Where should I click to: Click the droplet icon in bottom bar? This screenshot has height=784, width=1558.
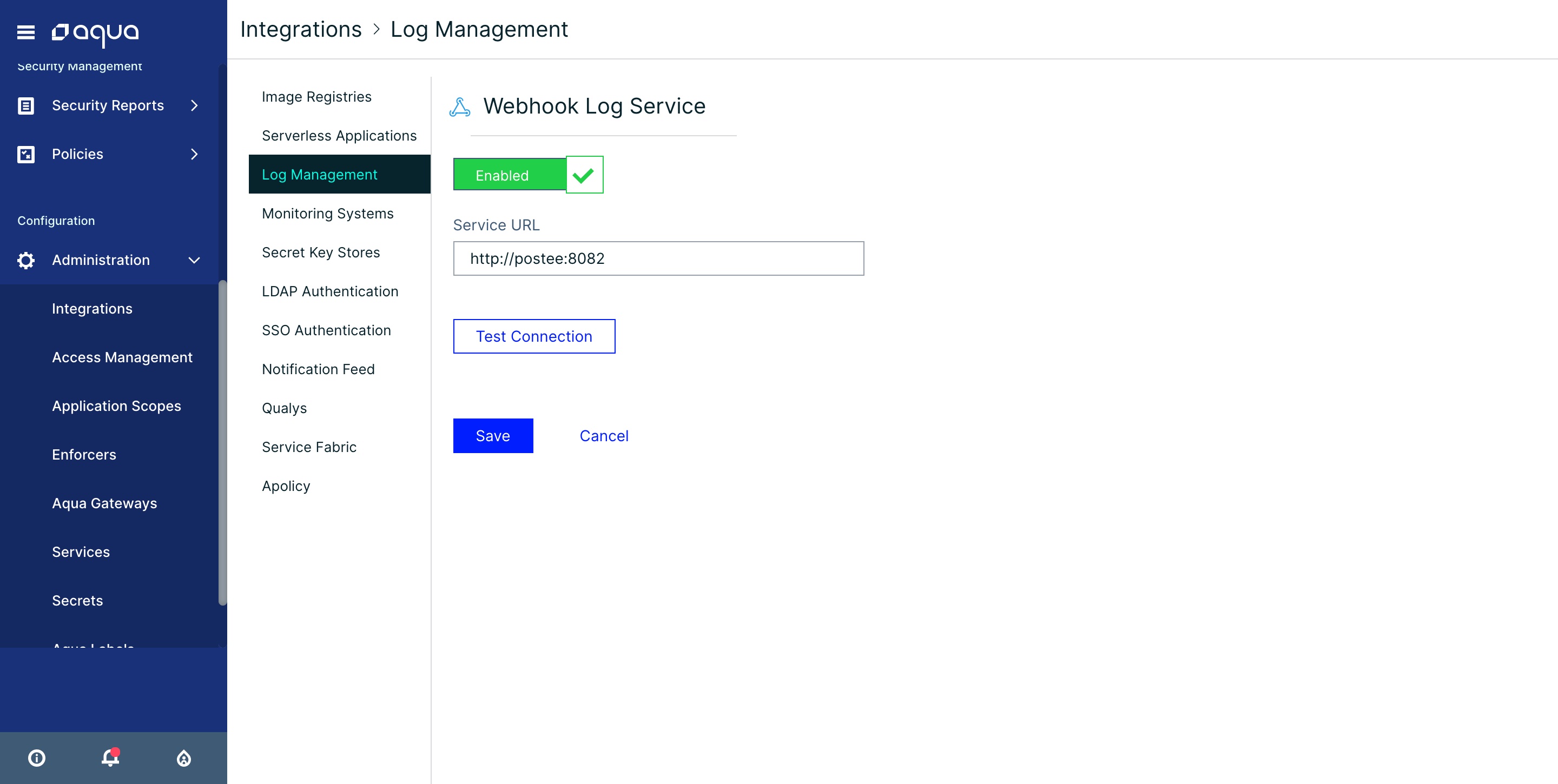pyautogui.click(x=184, y=758)
